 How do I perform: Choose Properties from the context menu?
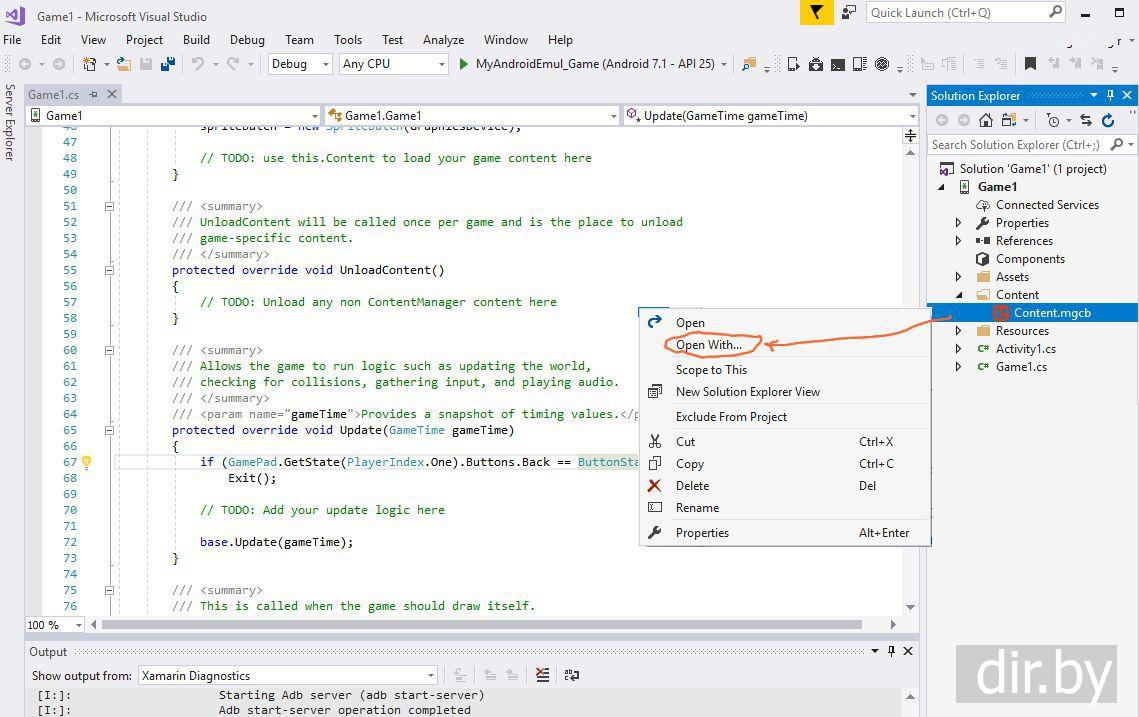click(x=702, y=533)
